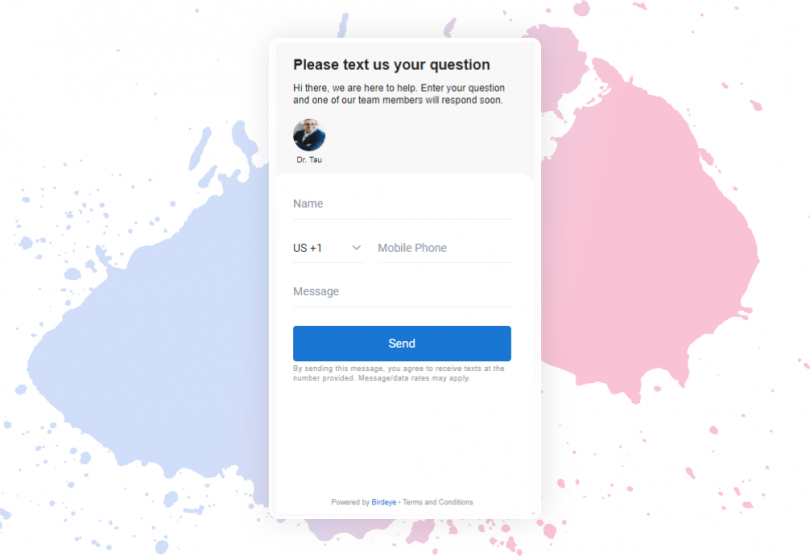Select the Message text field
The image size is (810, 556).
(402, 292)
